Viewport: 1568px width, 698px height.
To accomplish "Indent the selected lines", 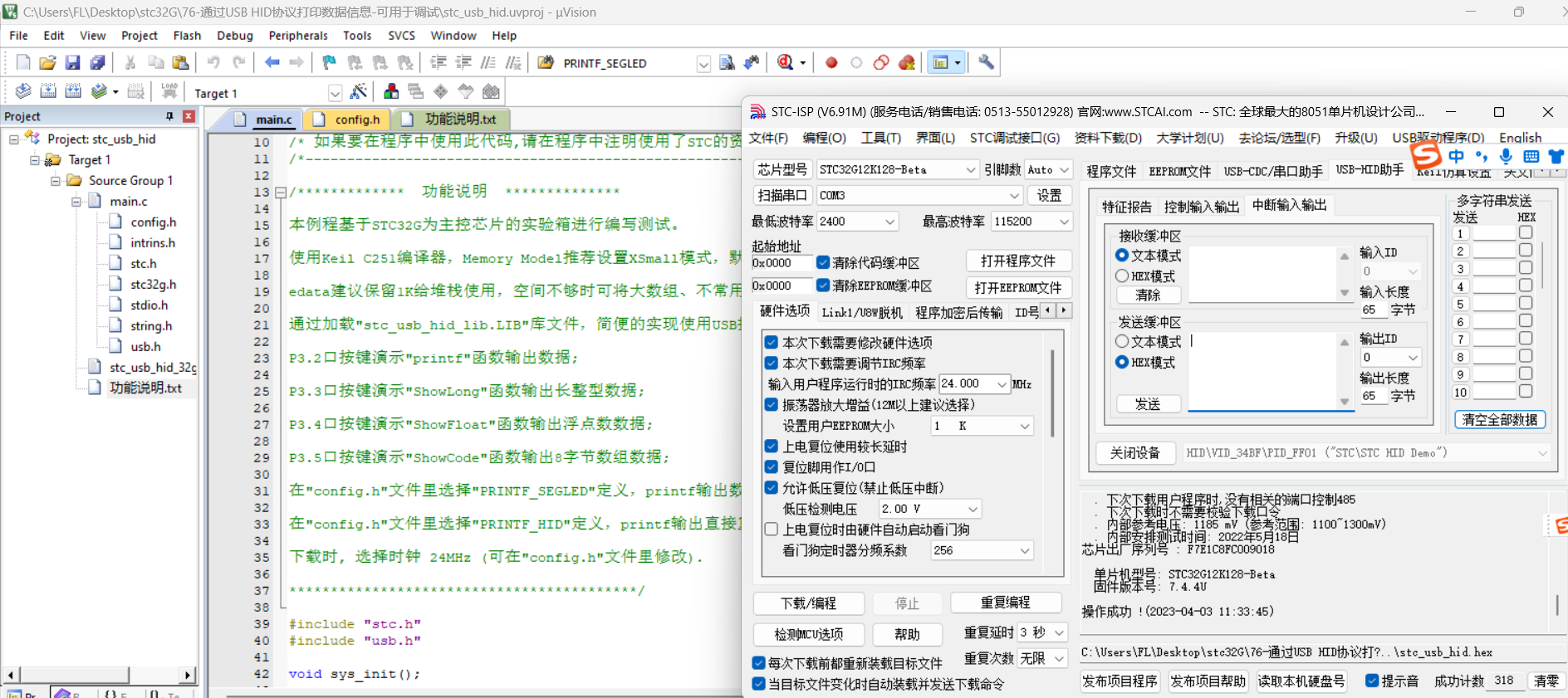I will point(439,62).
